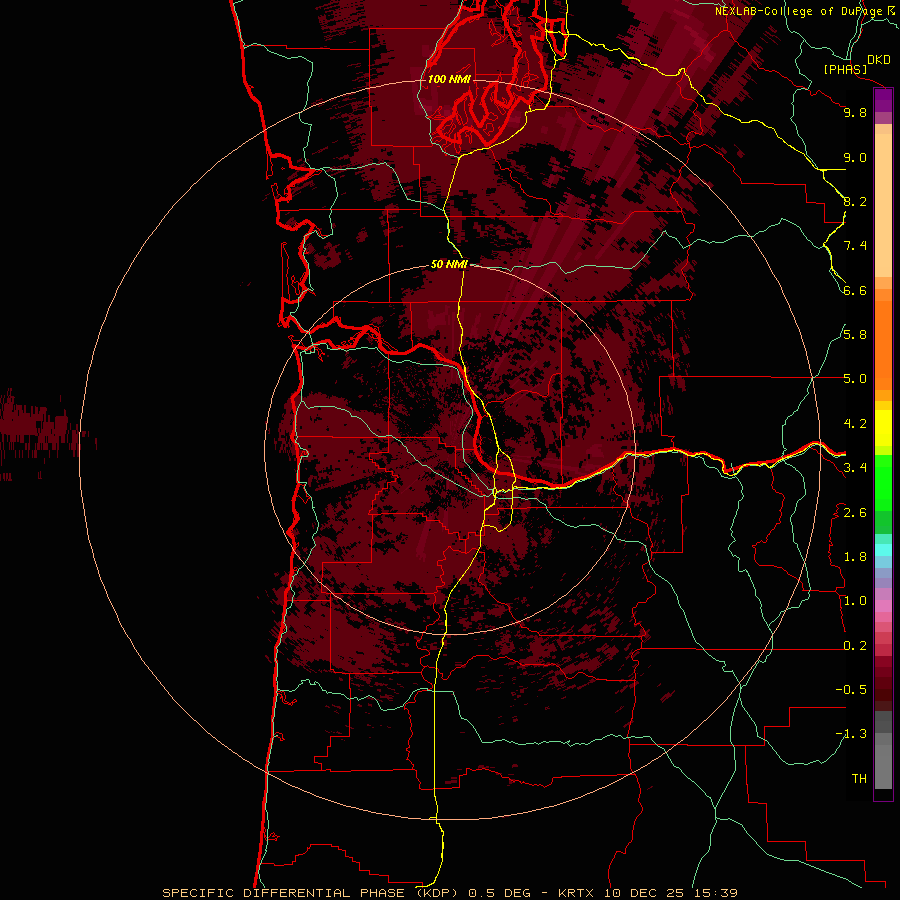Click the DKD product label
This screenshot has width=900, height=900.
[879, 60]
